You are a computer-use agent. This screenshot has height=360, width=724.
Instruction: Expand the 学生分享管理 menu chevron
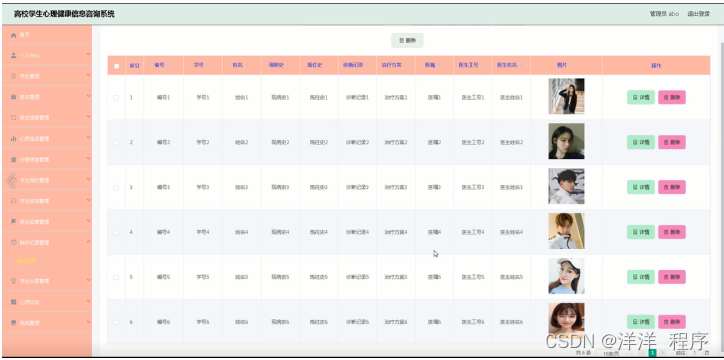[88, 280]
